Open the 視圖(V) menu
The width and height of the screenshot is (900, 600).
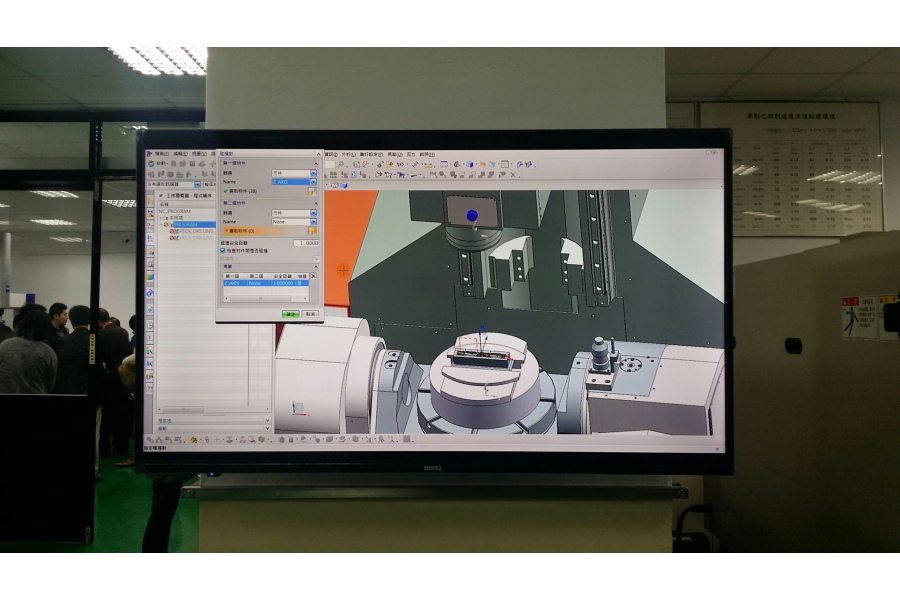tap(199, 154)
